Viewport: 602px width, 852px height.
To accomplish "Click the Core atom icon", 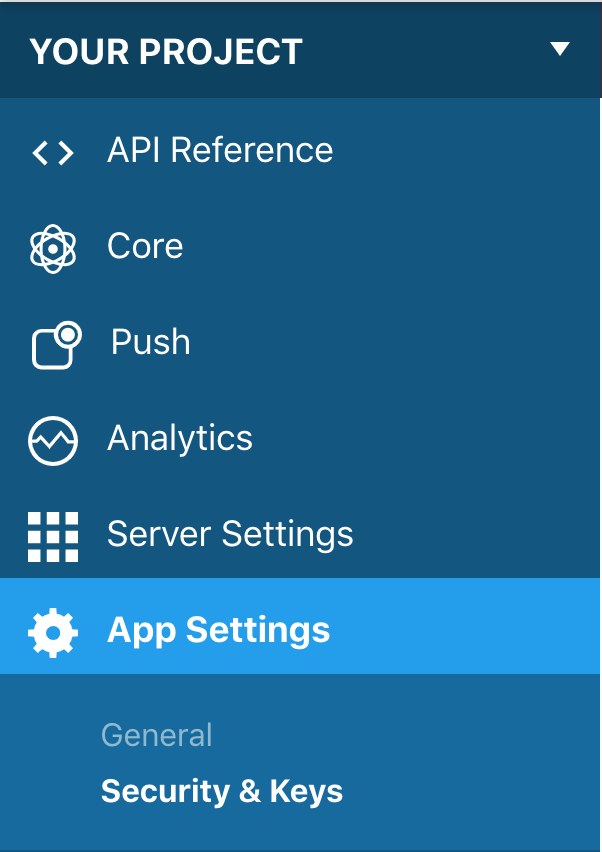I will click(52, 247).
